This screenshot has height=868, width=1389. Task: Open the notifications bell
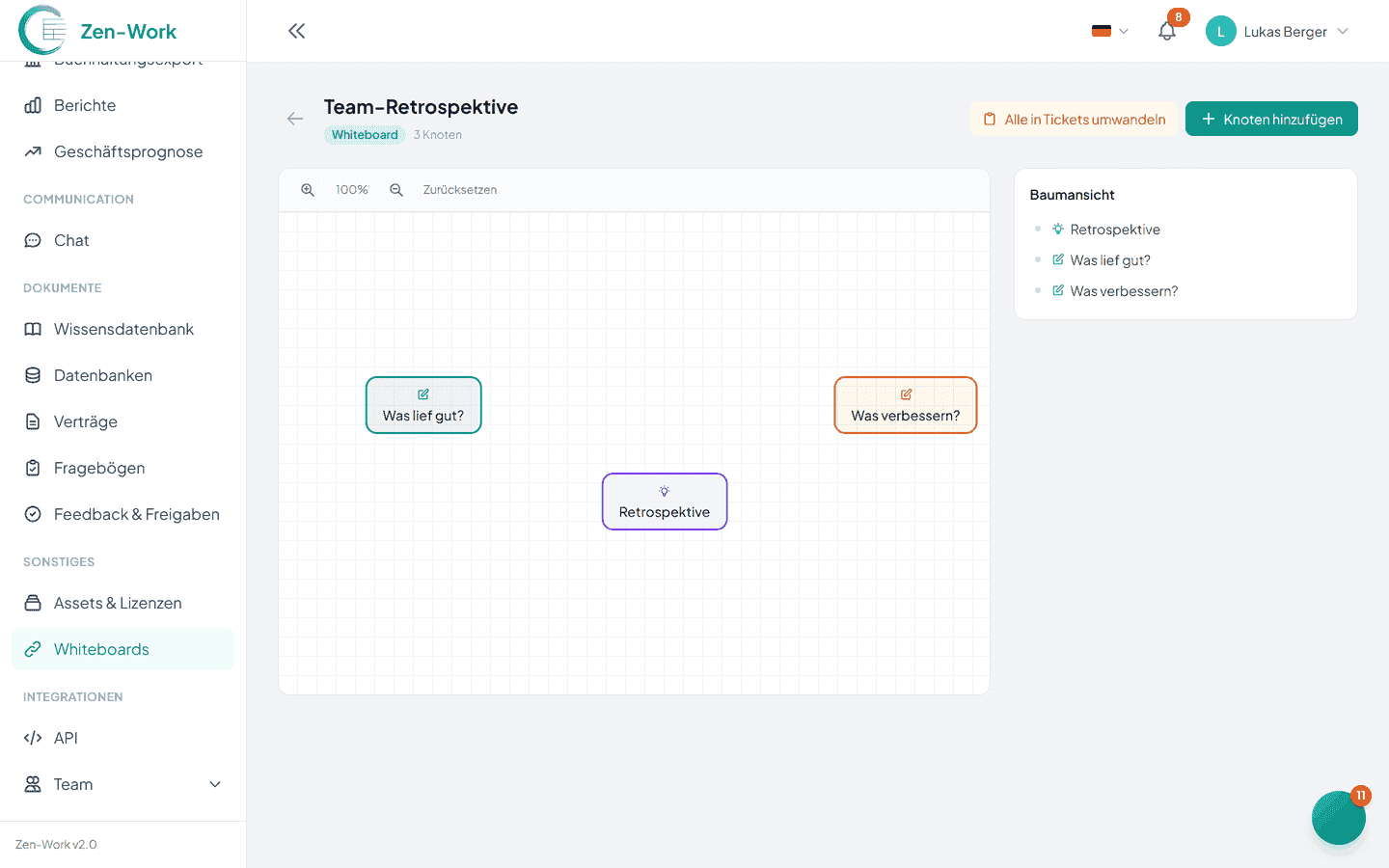pos(1167,31)
